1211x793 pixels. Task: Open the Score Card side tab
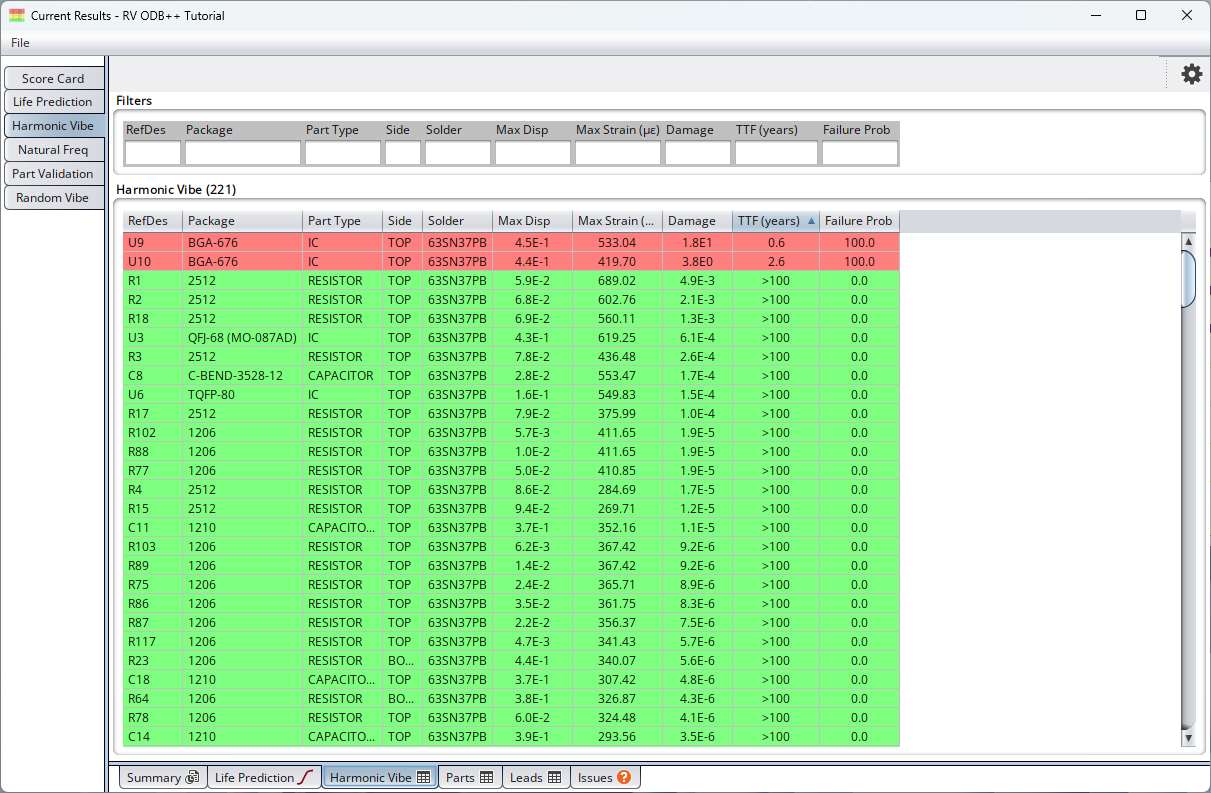(53, 79)
